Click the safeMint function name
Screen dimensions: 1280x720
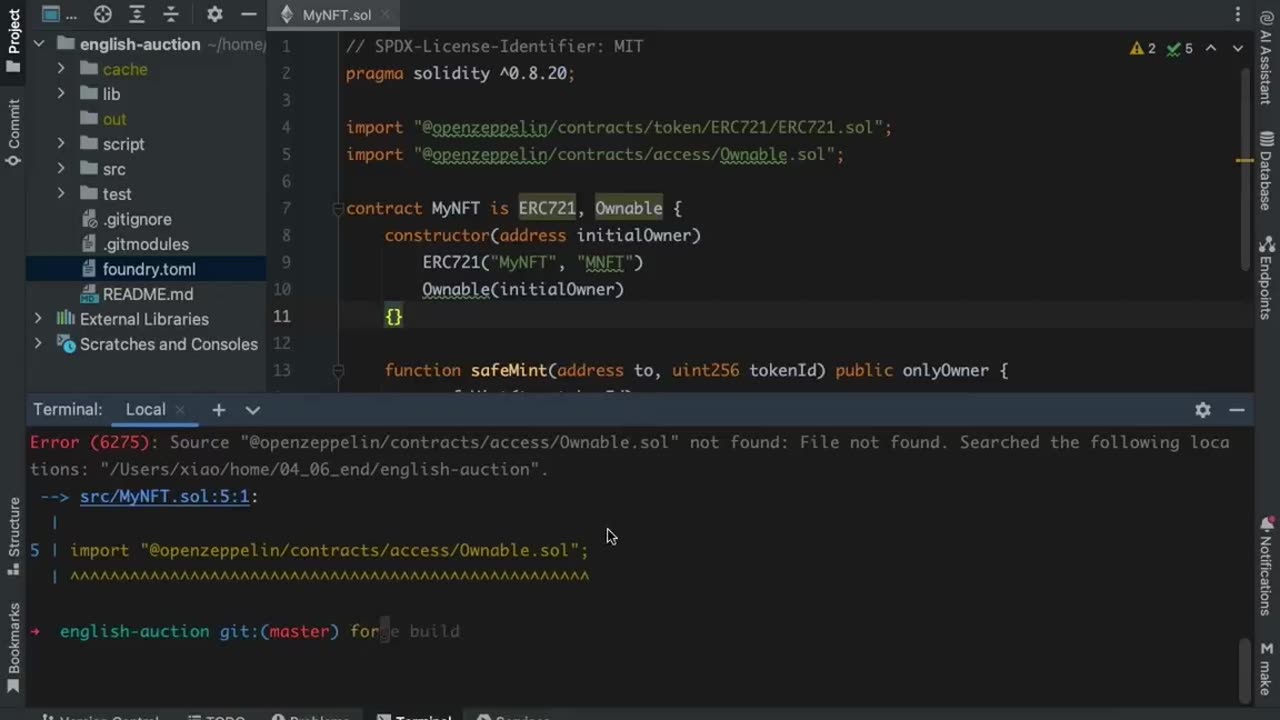pos(509,370)
